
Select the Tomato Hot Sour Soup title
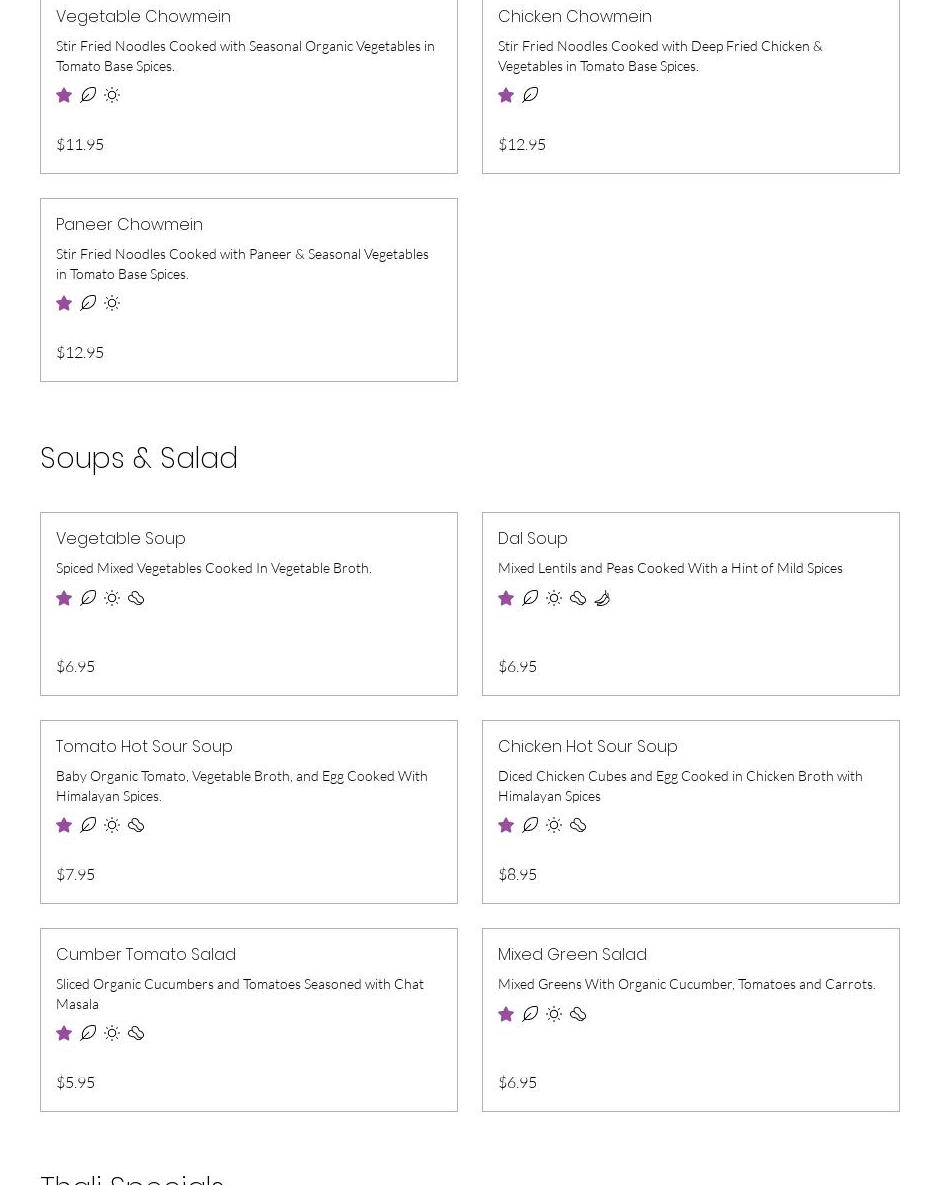[x=144, y=747]
